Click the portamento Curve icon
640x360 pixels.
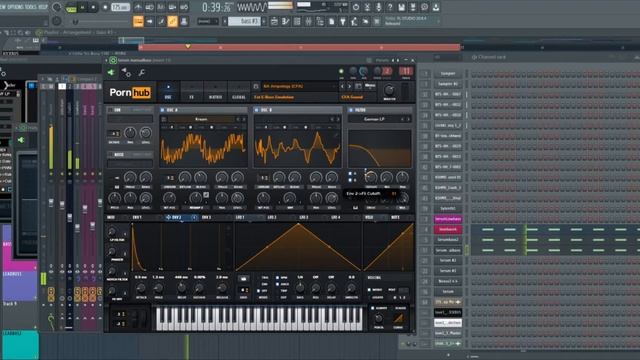coord(398,318)
